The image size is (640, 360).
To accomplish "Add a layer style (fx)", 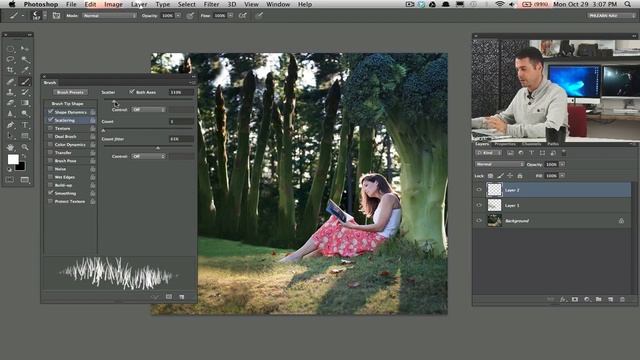I will 563,299.
